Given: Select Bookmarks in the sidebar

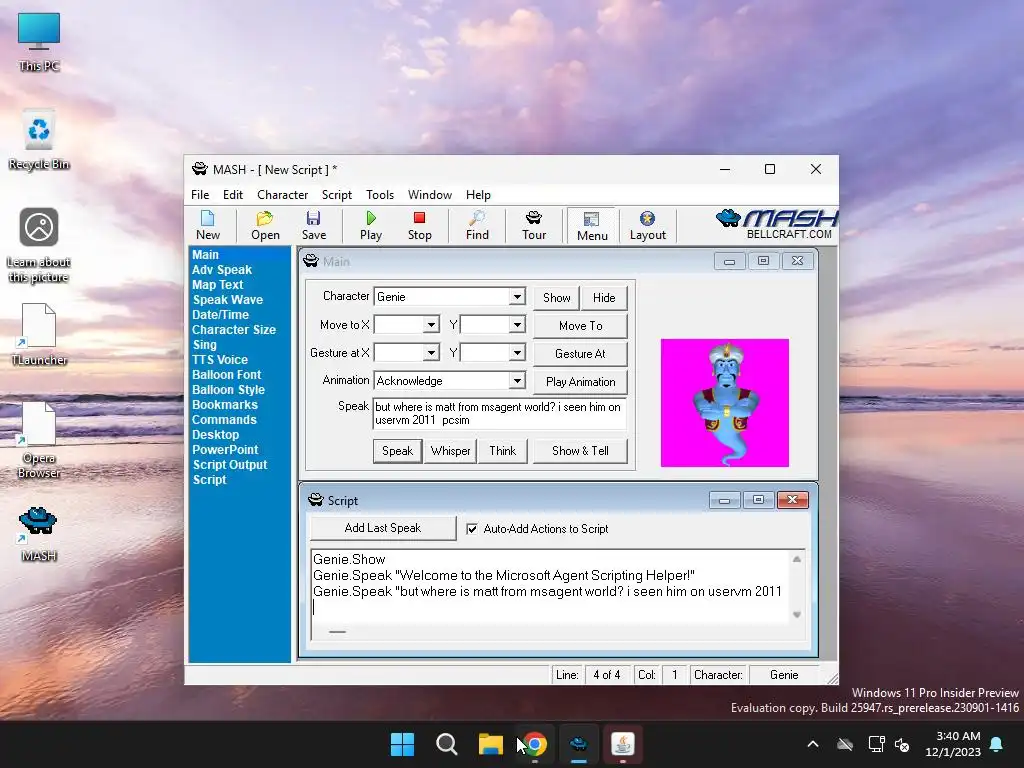Looking at the screenshot, I should 225,405.
